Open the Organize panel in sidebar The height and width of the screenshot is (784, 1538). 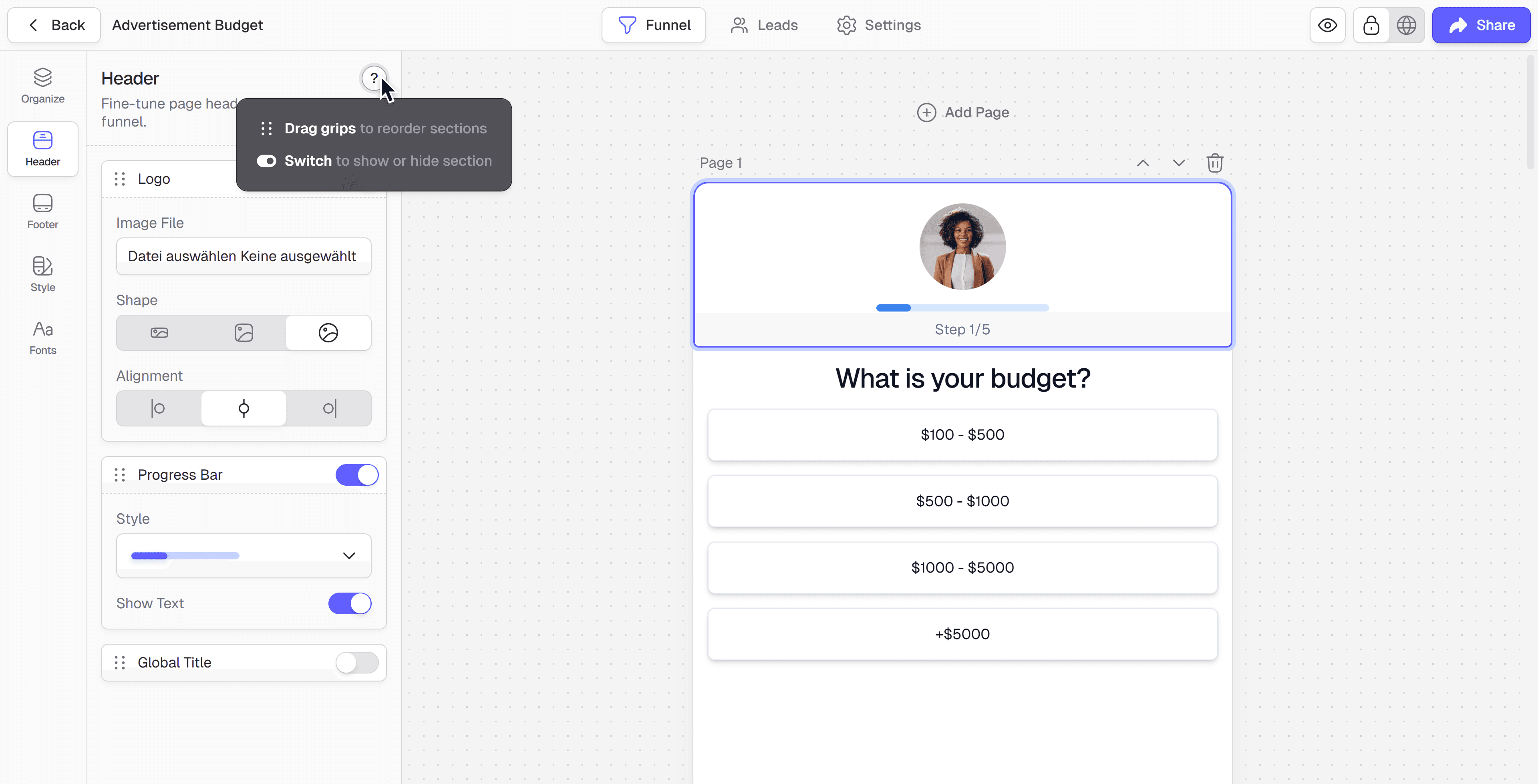pyautogui.click(x=42, y=86)
